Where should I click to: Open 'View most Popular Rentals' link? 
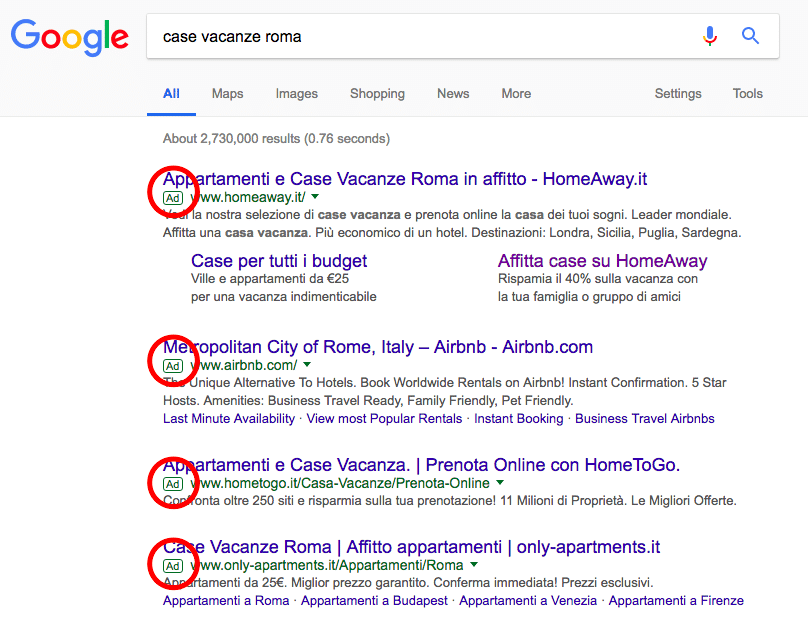click(x=384, y=418)
